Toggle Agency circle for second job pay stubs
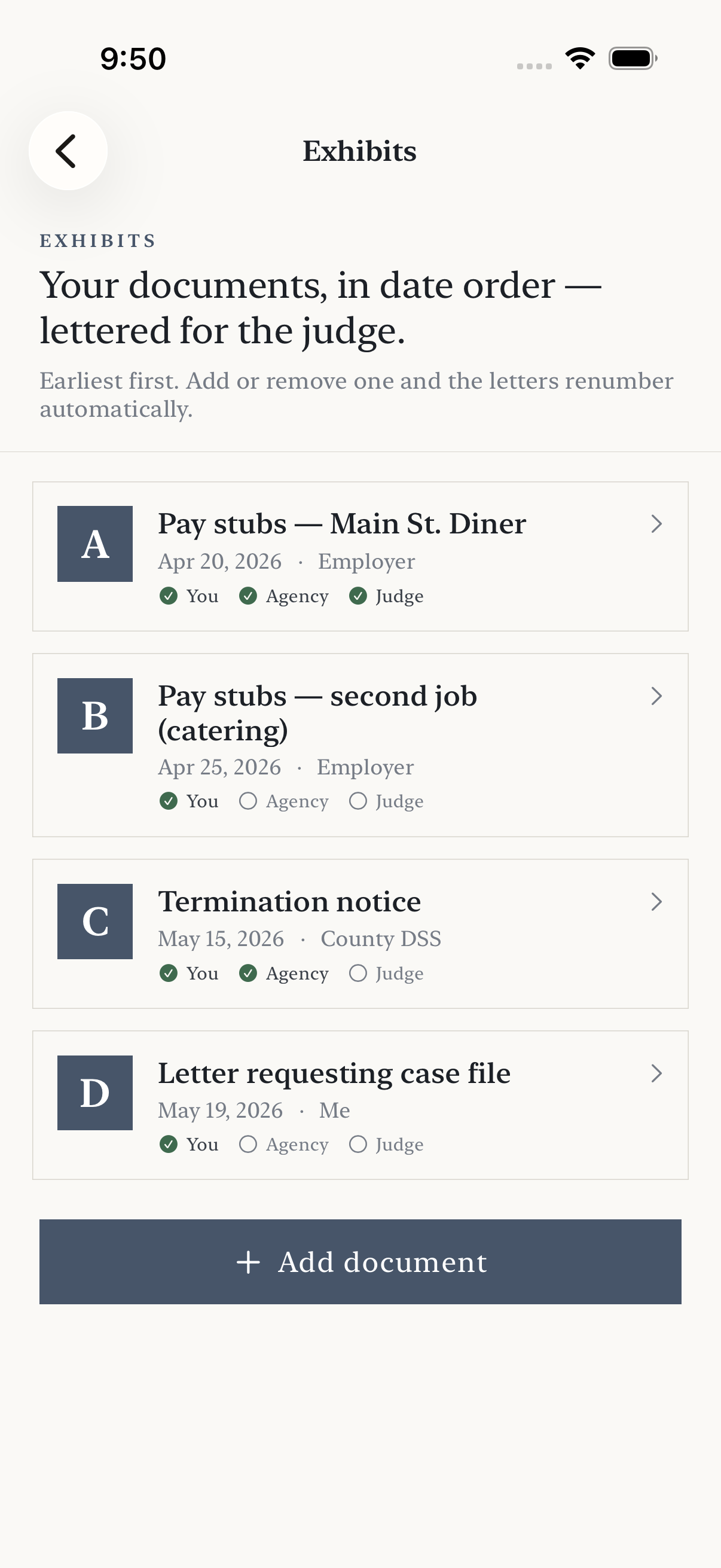 pyautogui.click(x=248, y=800)
